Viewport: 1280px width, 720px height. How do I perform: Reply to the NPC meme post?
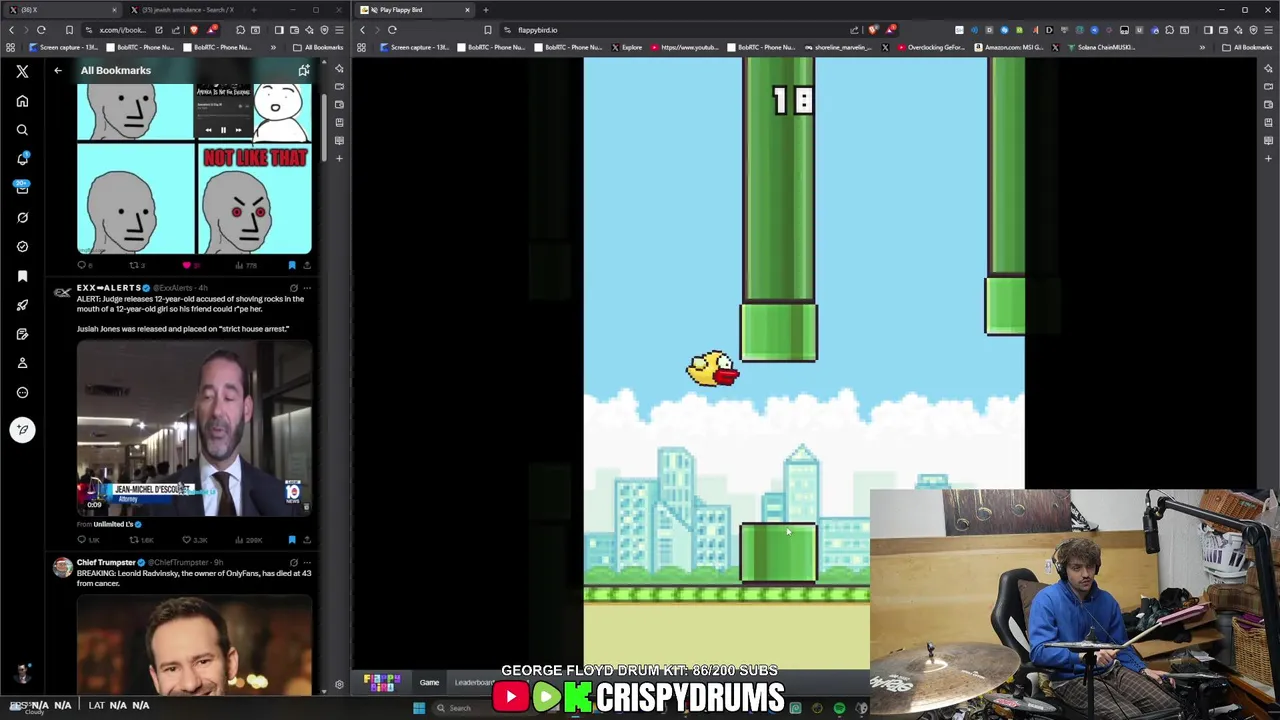pos(83,265)
